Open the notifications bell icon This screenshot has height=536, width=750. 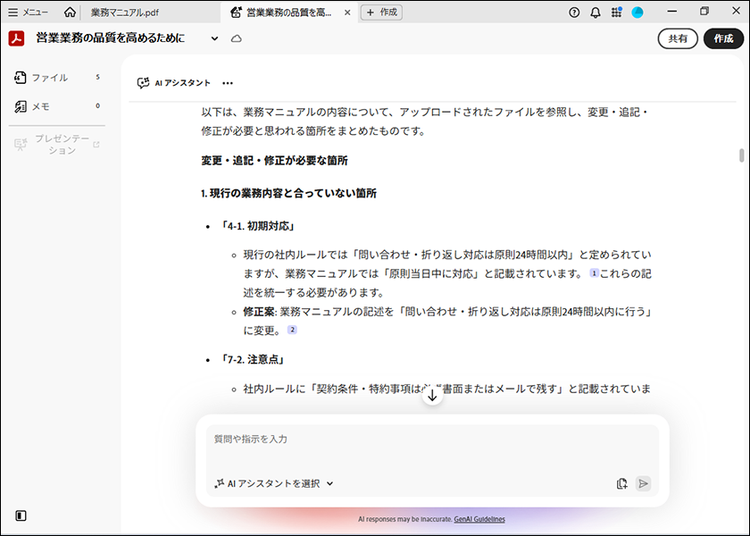click(x=596, y=12)
